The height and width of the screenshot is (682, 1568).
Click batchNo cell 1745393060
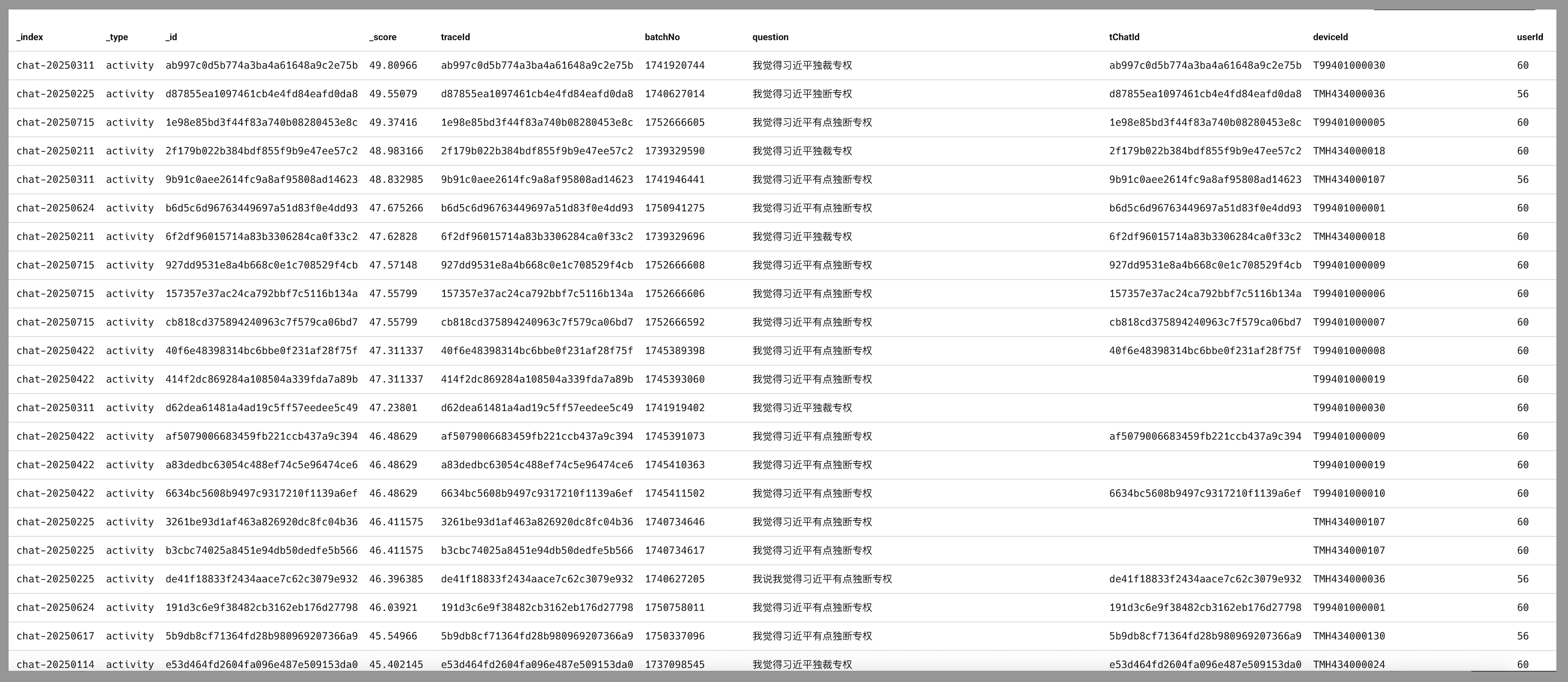(675, 380)
